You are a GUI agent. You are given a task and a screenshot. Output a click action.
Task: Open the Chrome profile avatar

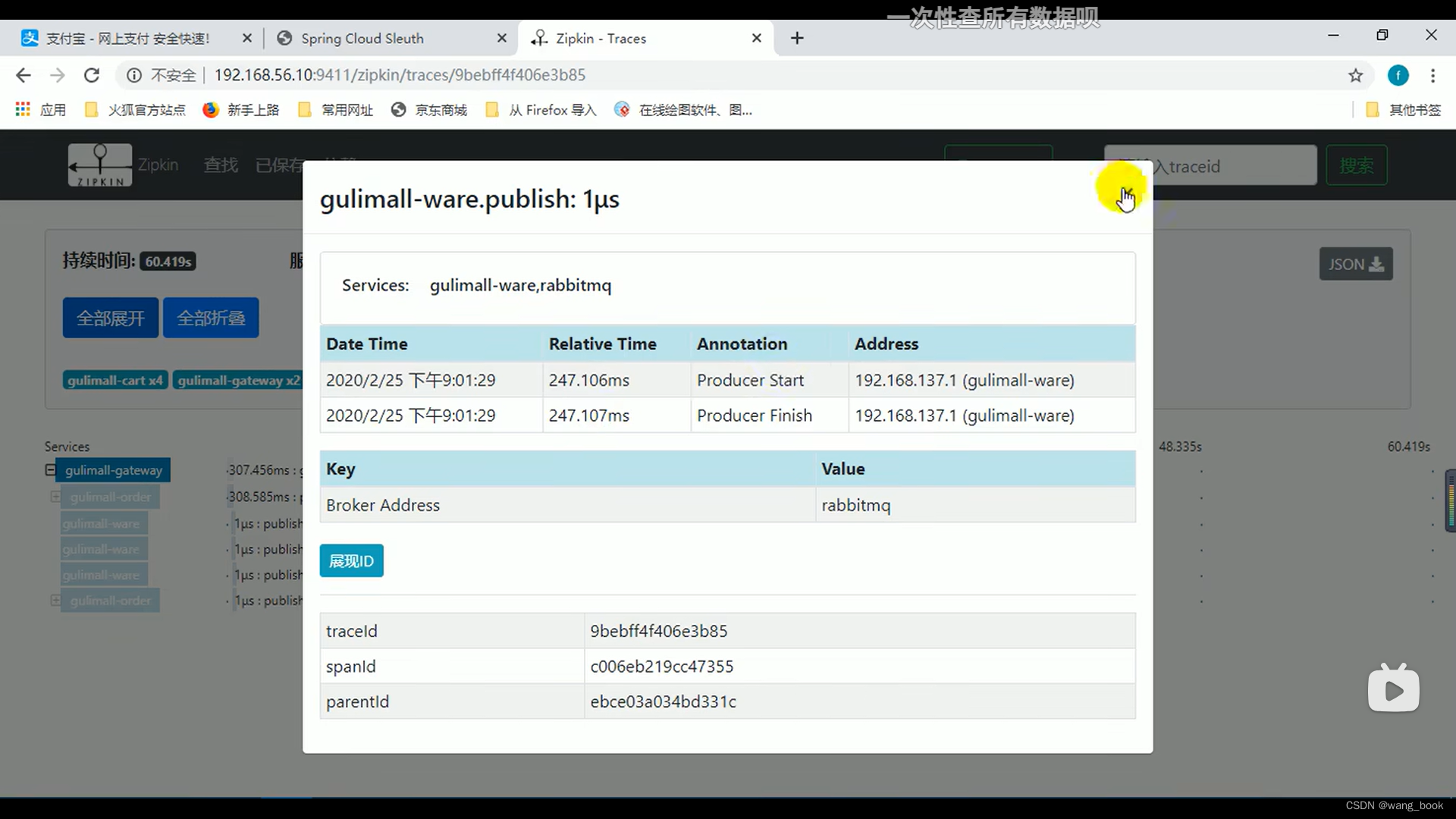point(1398,75)
